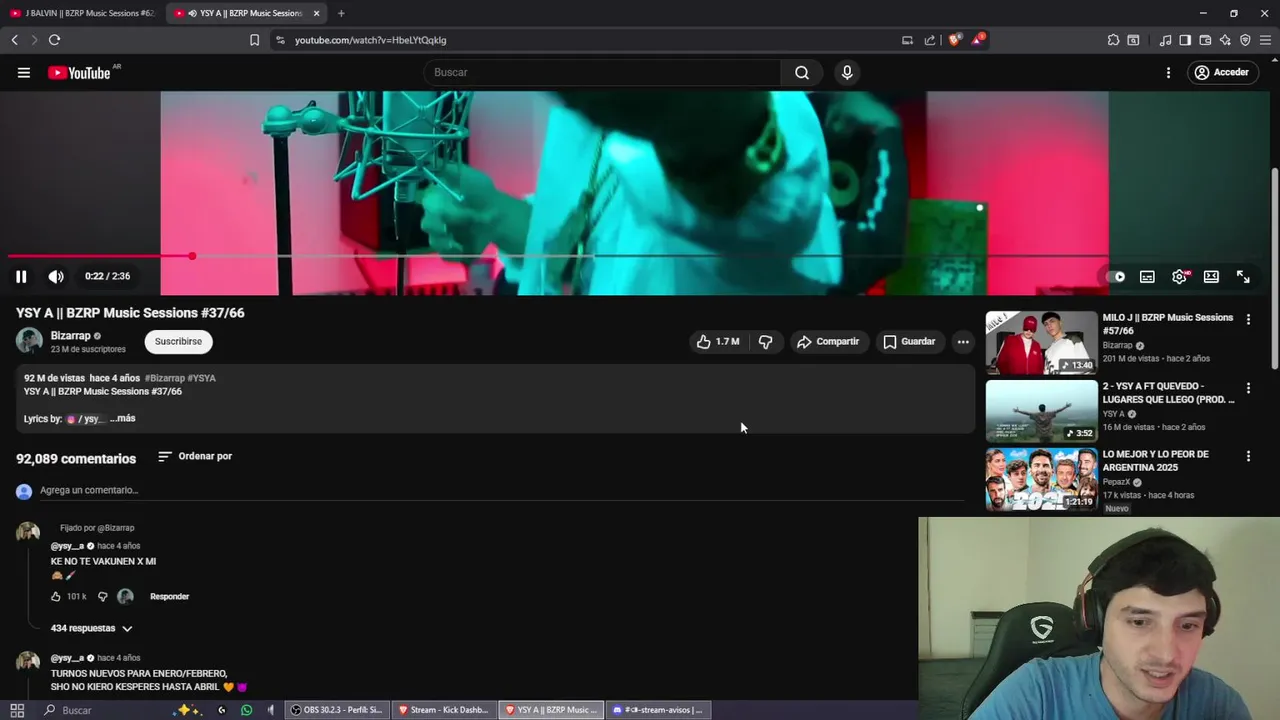Open a new browser tab
Image resolution: width=1280 pixels, height=720 pixels.
click(341, 13)
